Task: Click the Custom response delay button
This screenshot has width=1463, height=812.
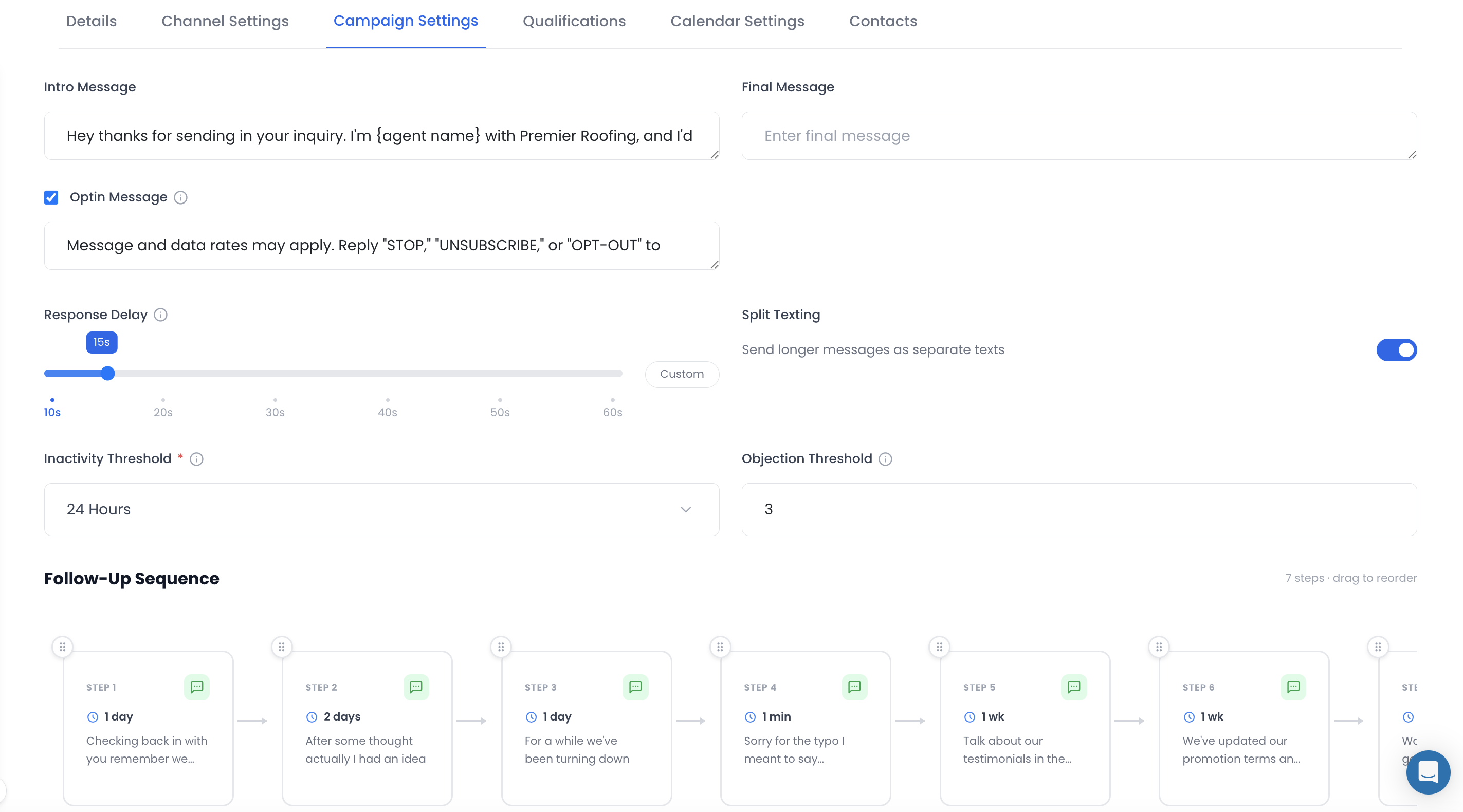Action: pos(682,374)
